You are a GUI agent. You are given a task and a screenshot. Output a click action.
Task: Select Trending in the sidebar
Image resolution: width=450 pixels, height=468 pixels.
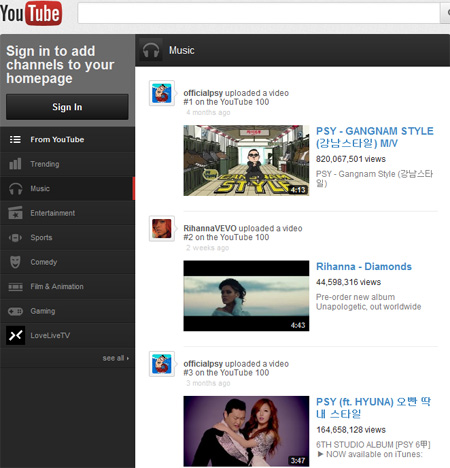click(45, 164)
